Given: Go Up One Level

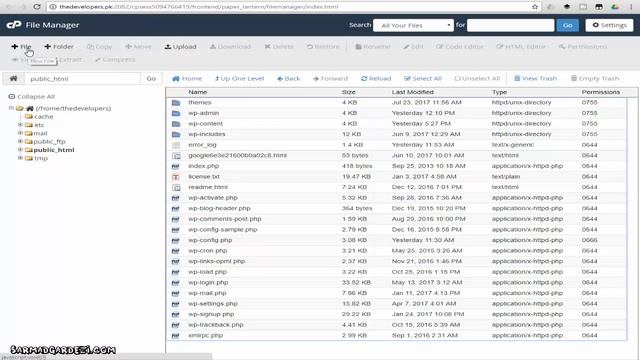Looking at the screenshot, I should (240, 78).
